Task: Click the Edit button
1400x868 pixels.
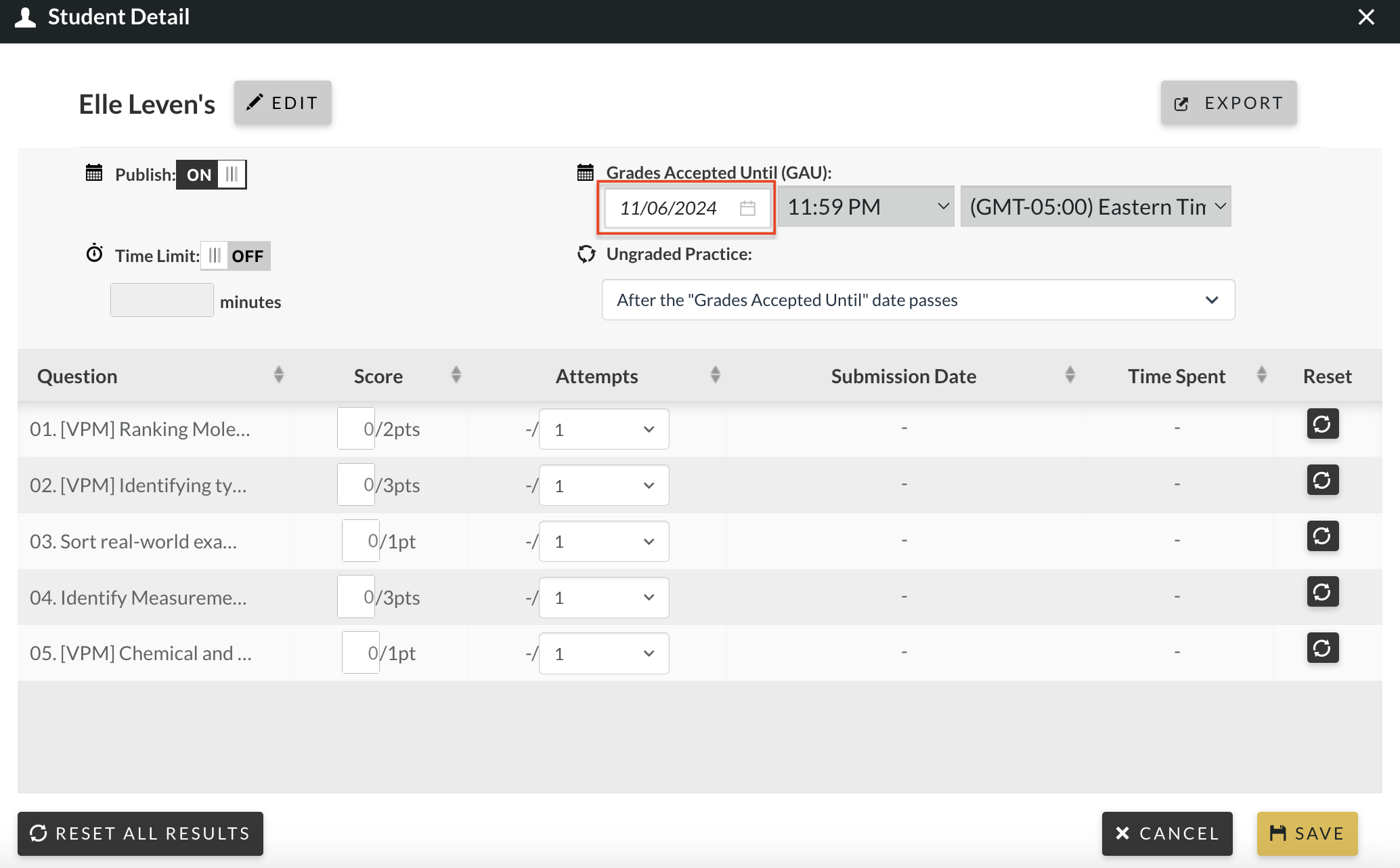Action: tap(283, 103)
